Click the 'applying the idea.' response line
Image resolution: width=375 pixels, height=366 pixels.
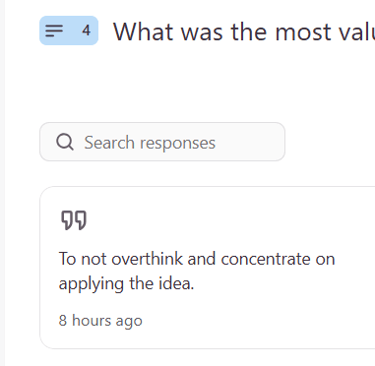coord(126,284)
